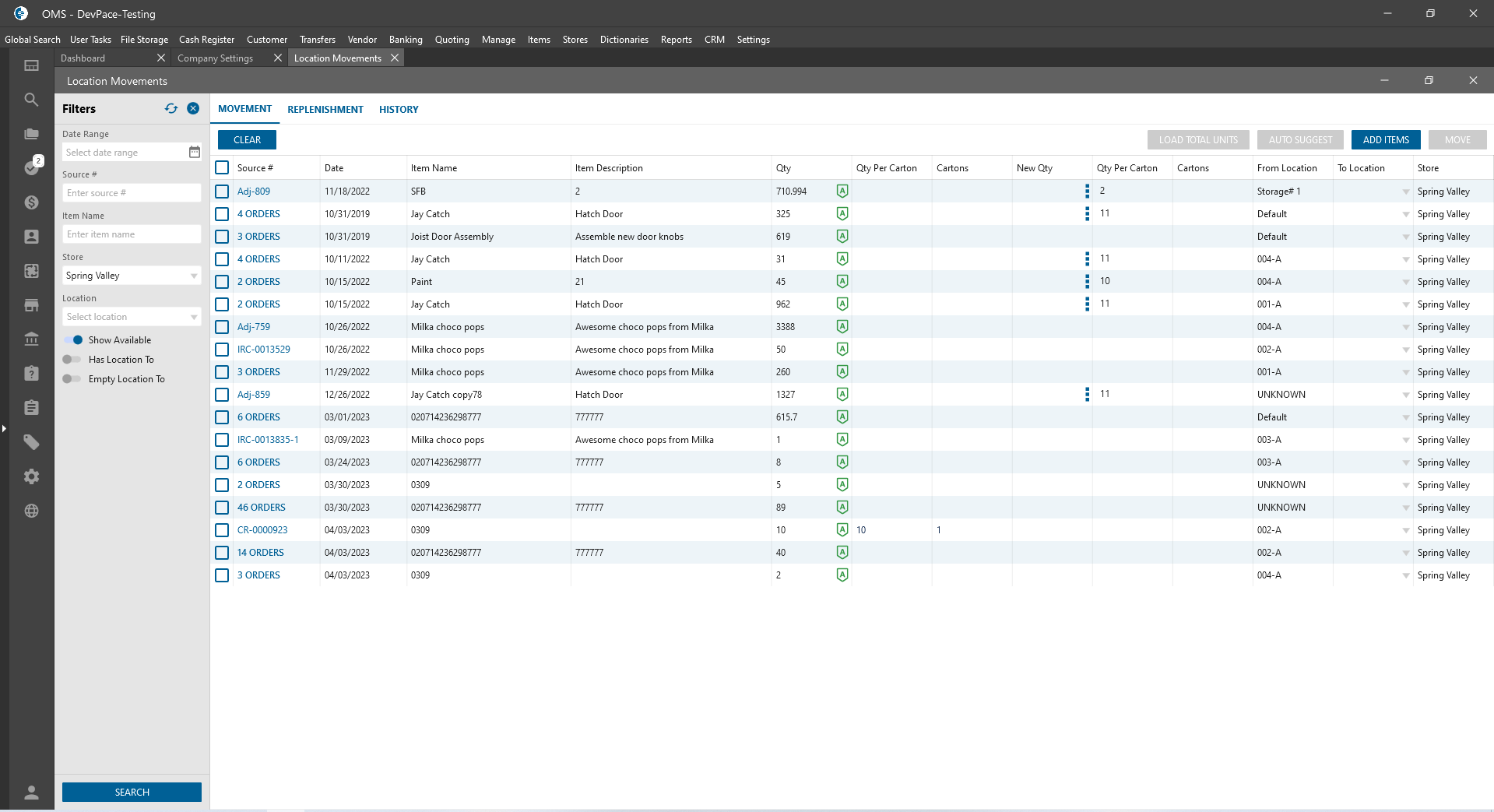Click the globe icon in sidebar

pos(31,511)
